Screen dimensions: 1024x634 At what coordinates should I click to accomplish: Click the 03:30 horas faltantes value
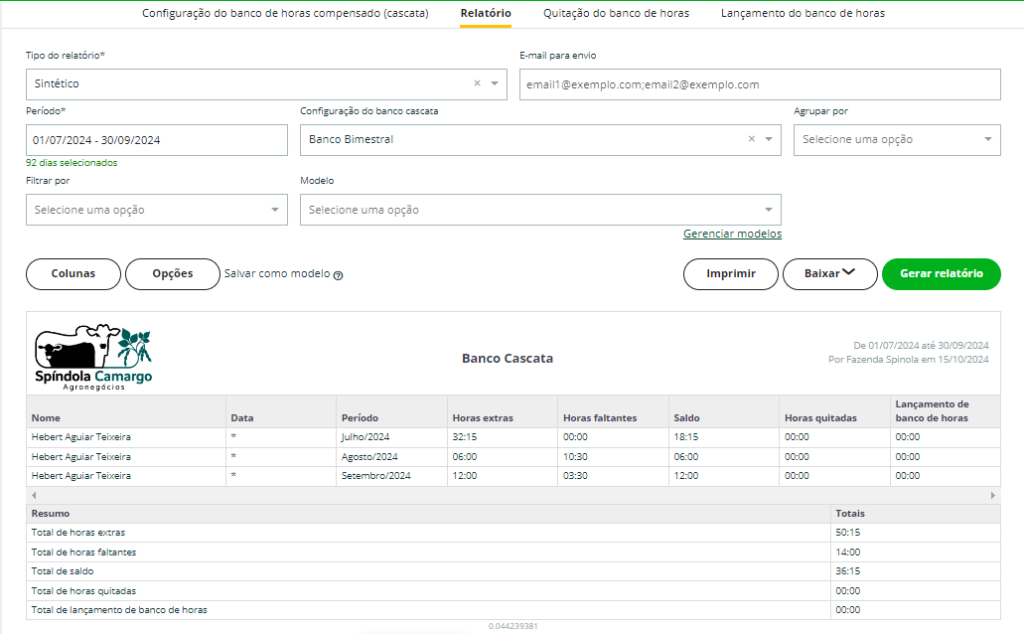coord(575,475)
